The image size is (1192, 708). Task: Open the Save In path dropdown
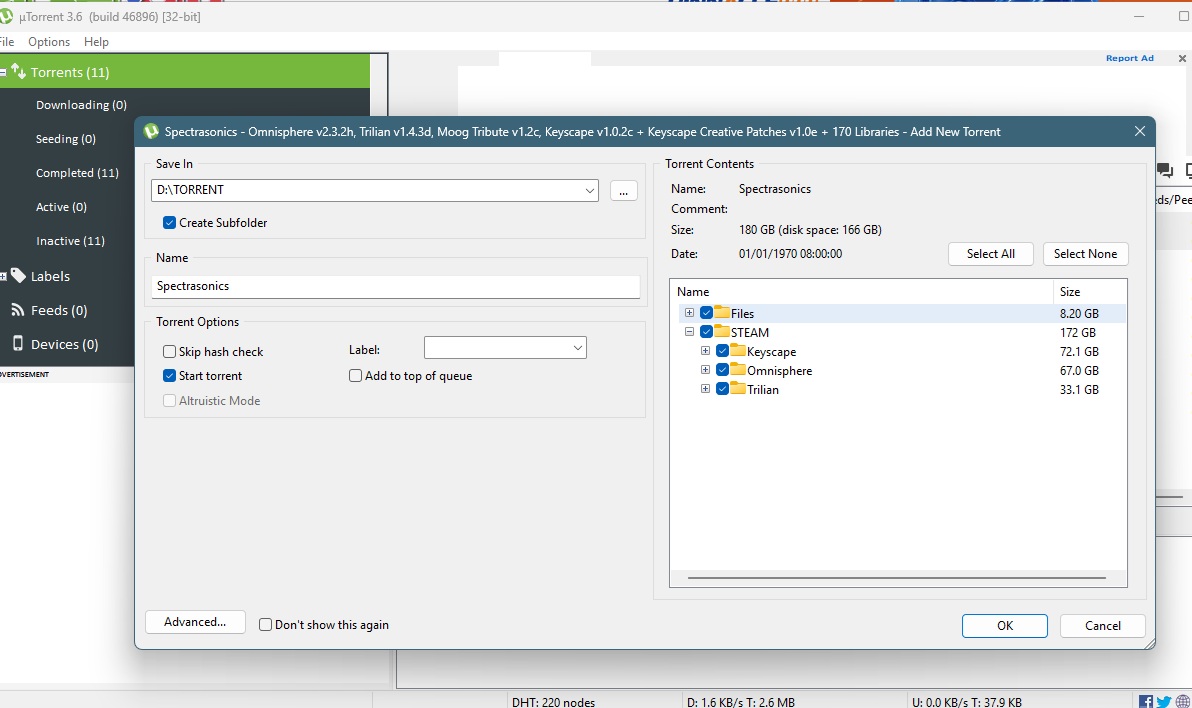click(589, 190)
